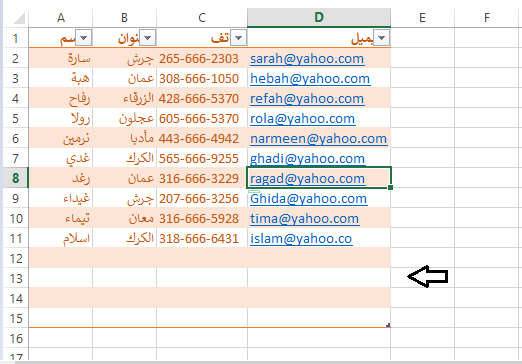Select row 15 header
This screenshot has width=522, height=364.
click(x=16, y=319)
